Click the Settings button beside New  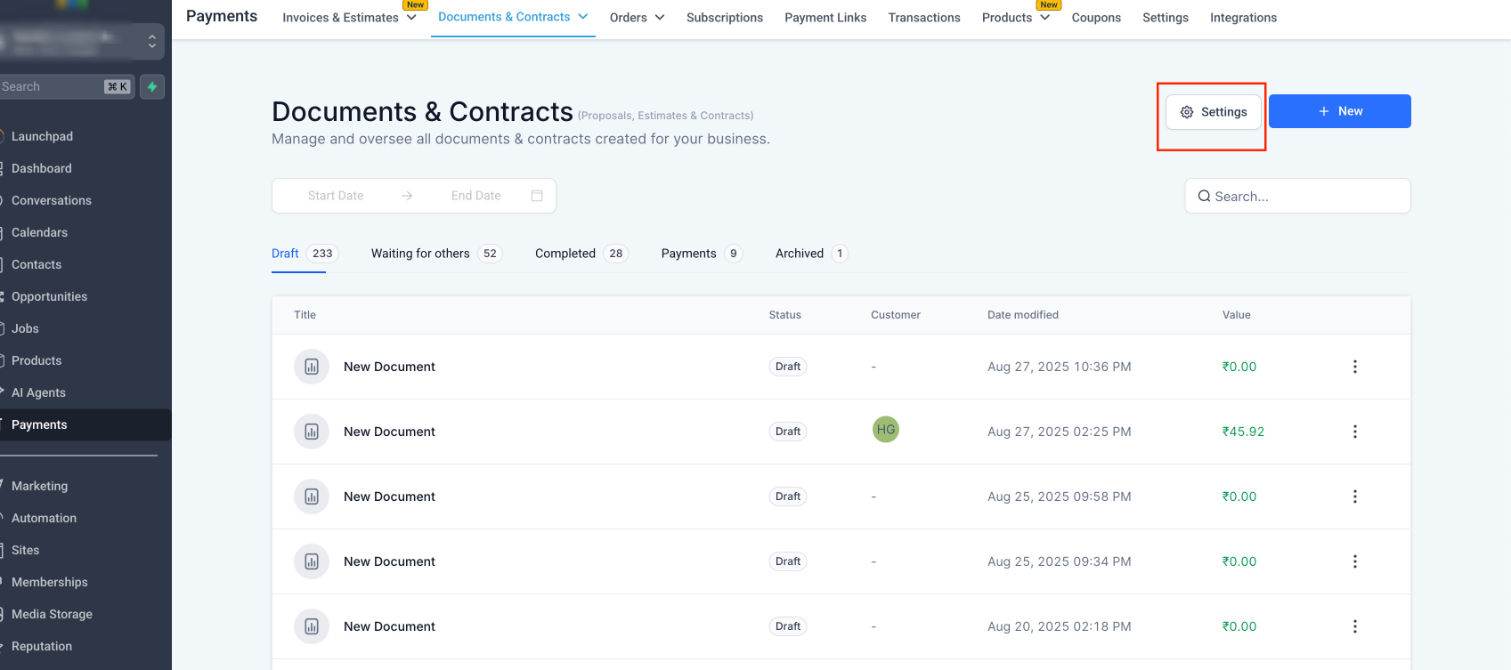pyautogui.click(x=1213, y=112)
